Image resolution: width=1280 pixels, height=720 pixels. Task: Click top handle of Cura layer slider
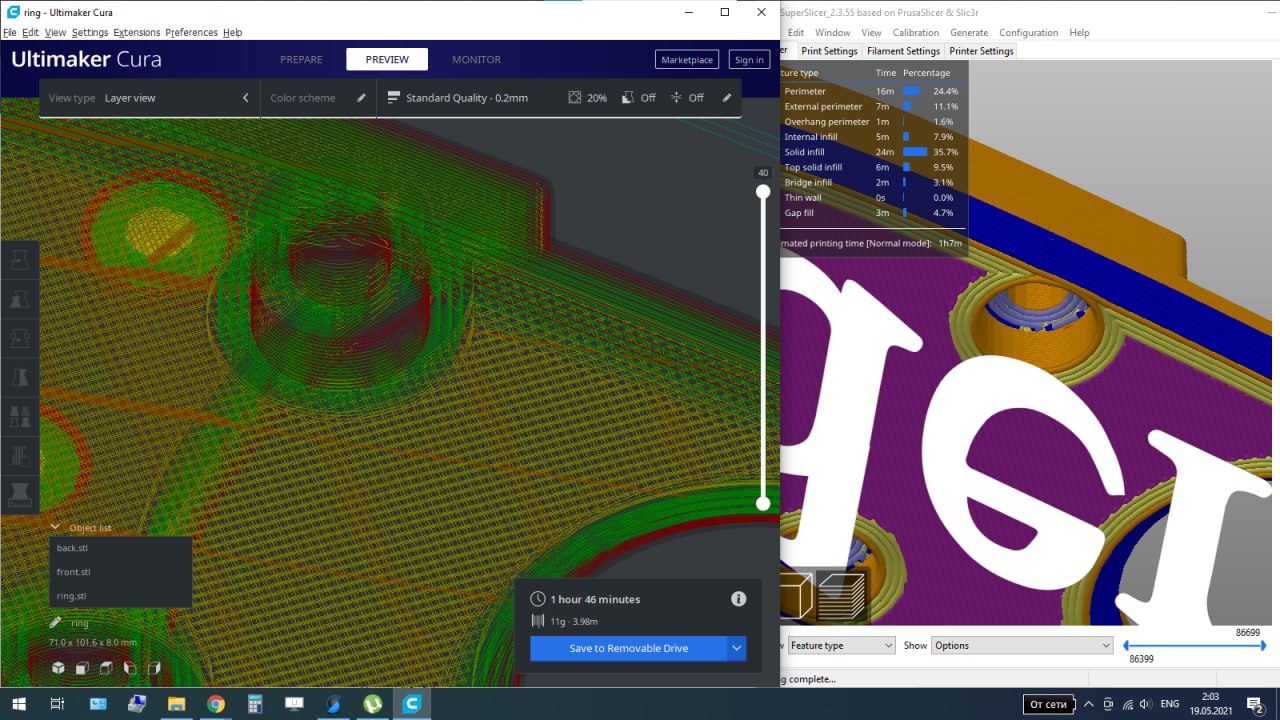coord(763,191)
